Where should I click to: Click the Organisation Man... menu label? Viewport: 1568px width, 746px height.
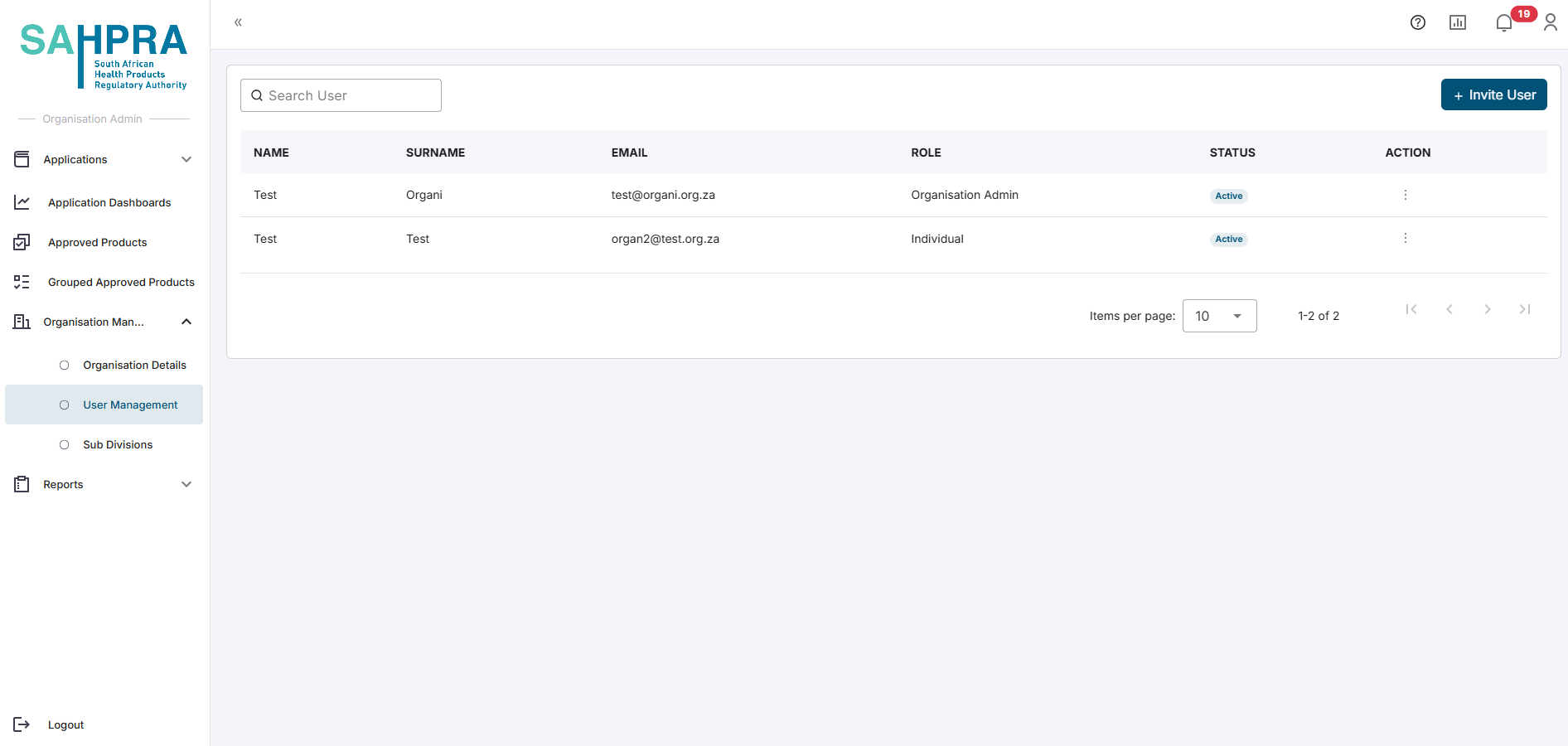tap(94, 322)
